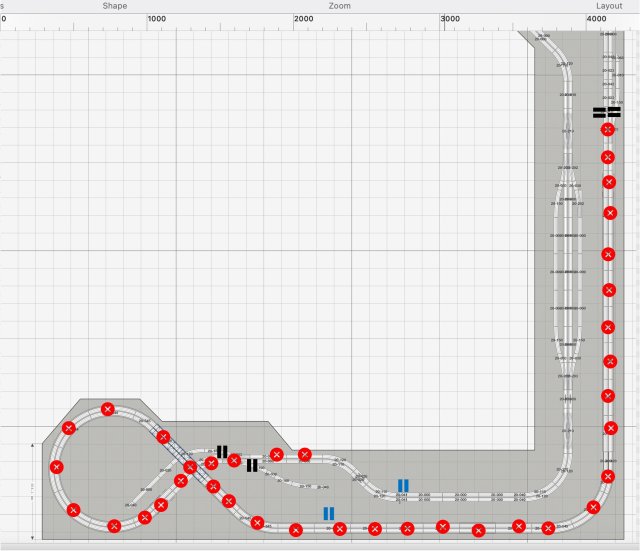Select the vertical dimension arrow left of the baseboard
Image resolution: width=640 pixels, height=551 pixels.
tap(33, 492)
